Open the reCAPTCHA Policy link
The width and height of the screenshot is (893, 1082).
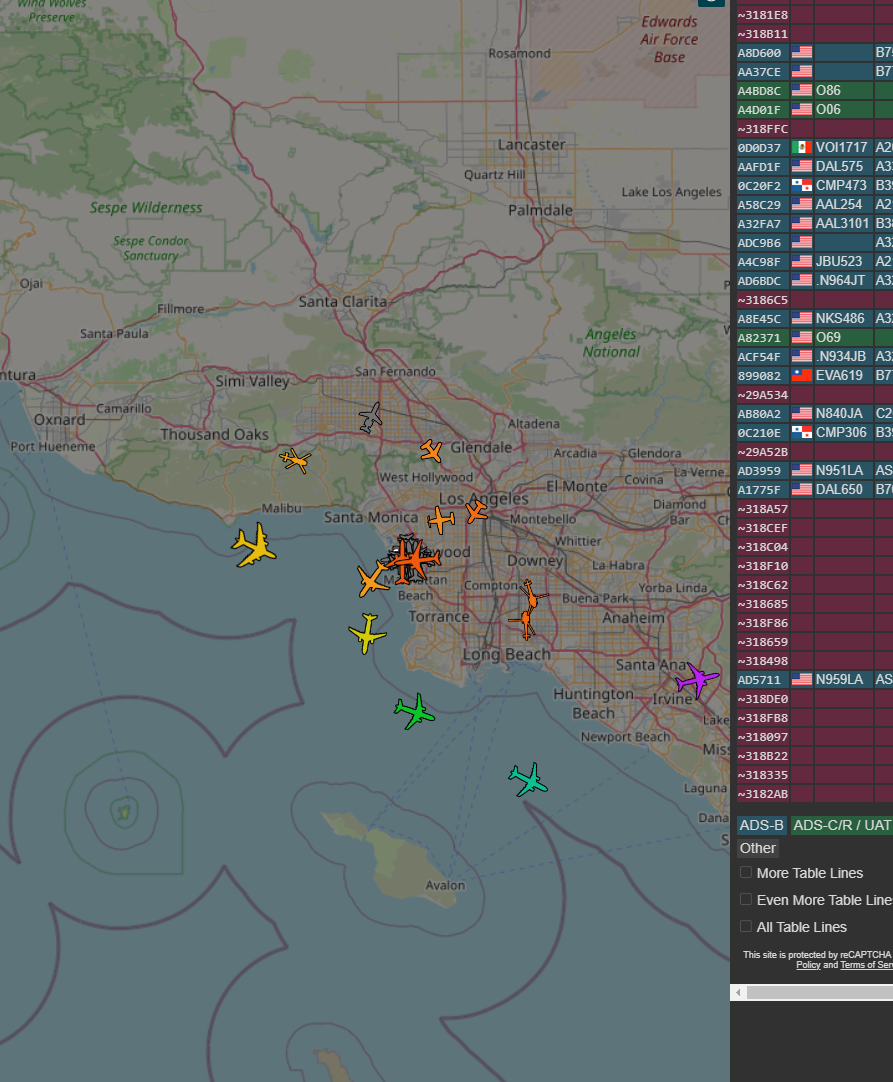(x=808, y=965)
